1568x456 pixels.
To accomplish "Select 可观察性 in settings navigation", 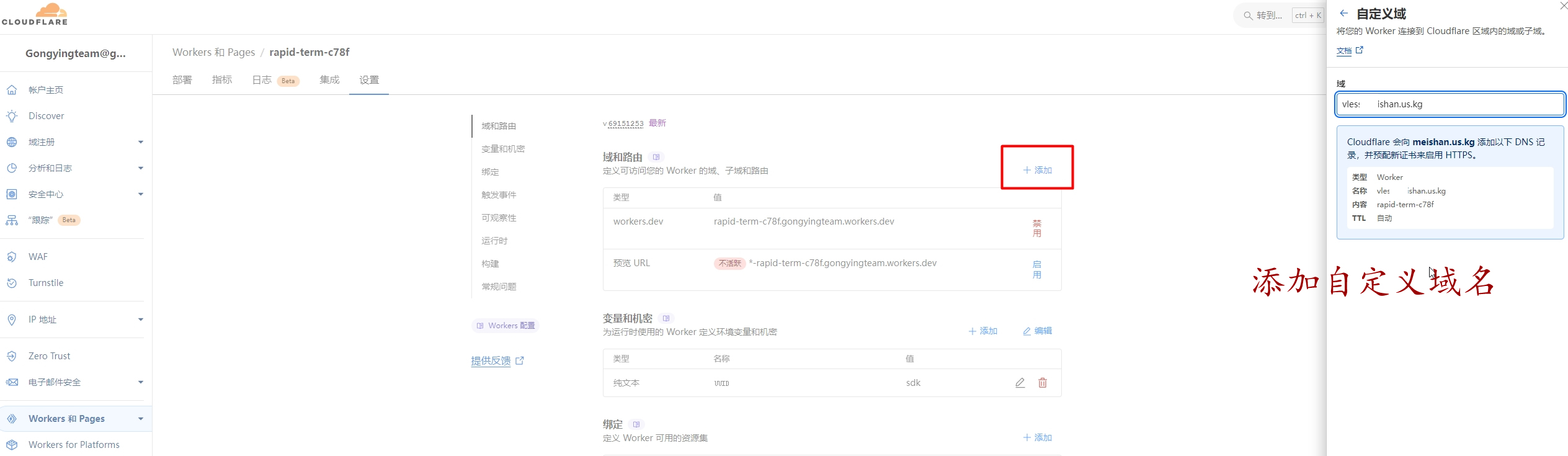I will coord(499,218).
